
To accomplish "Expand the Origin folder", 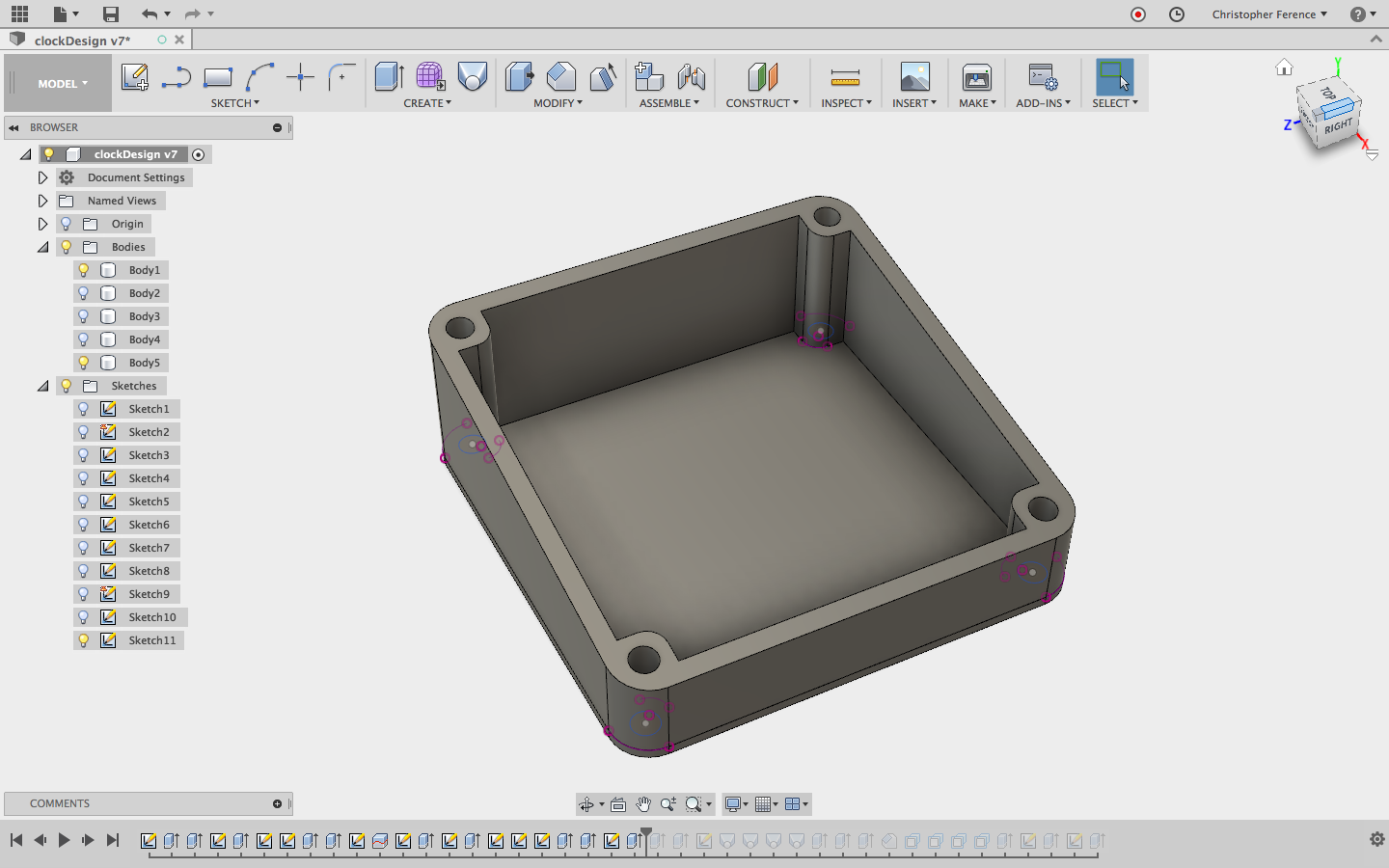I will [42, 224].
